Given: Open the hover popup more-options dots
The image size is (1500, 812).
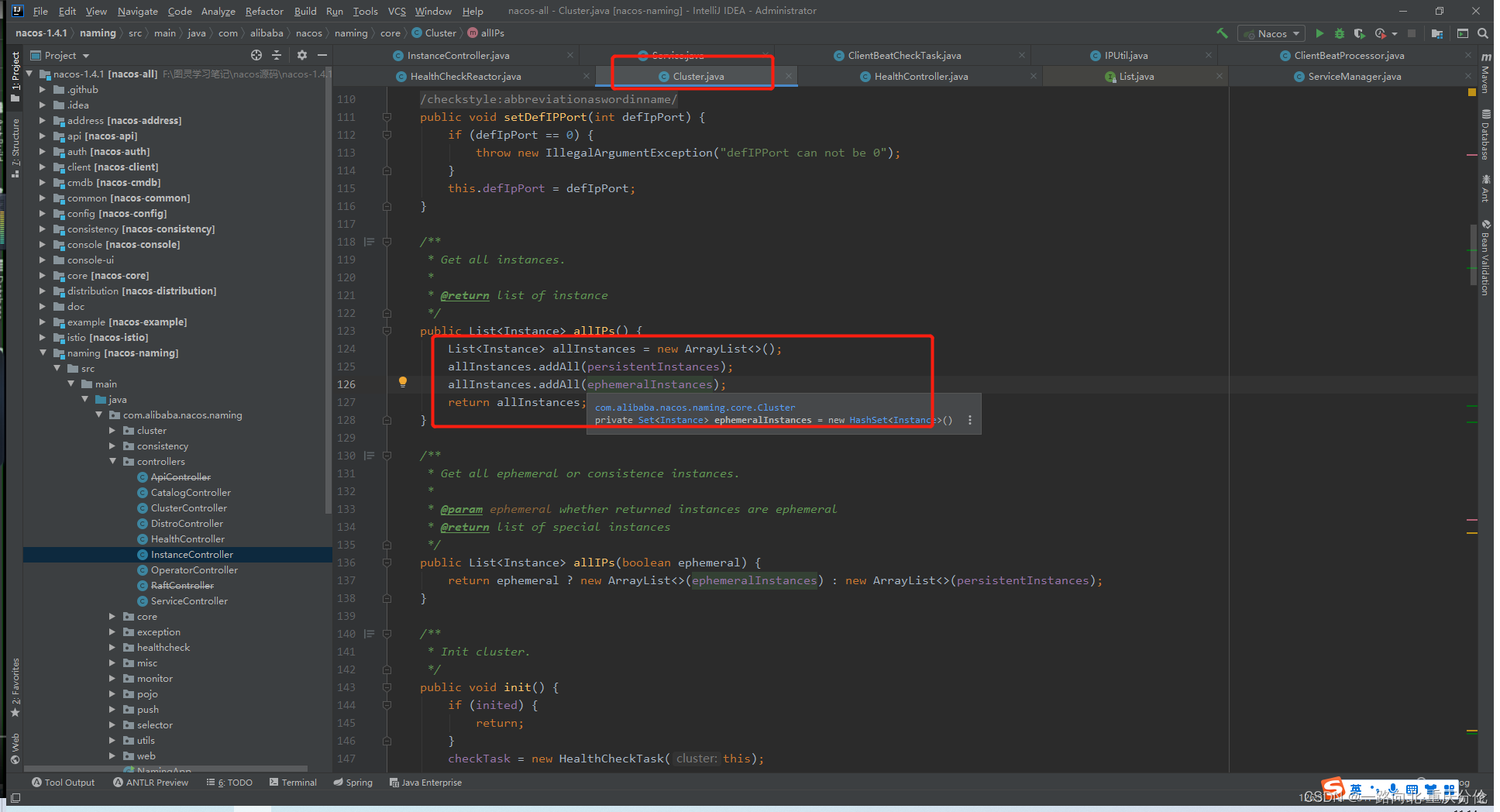Looking at the screenshot, I should click(969, 420).
